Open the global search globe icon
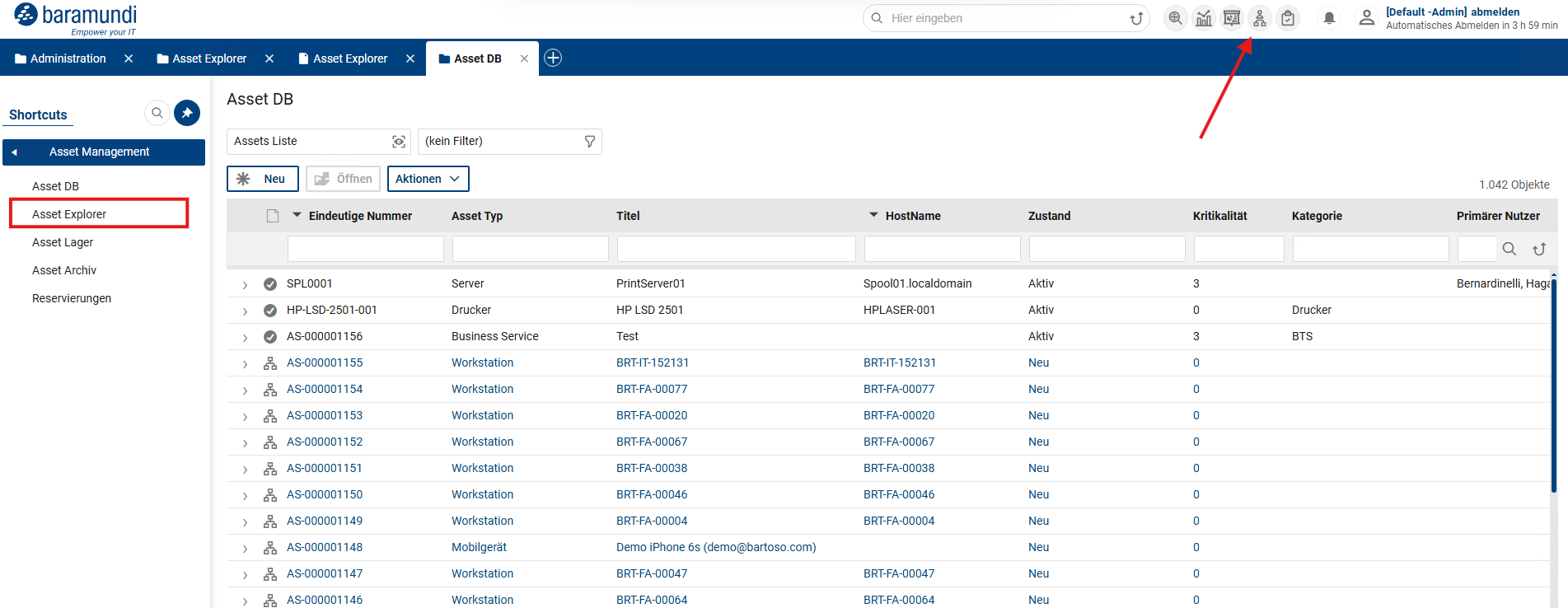 click(1176, 18)
